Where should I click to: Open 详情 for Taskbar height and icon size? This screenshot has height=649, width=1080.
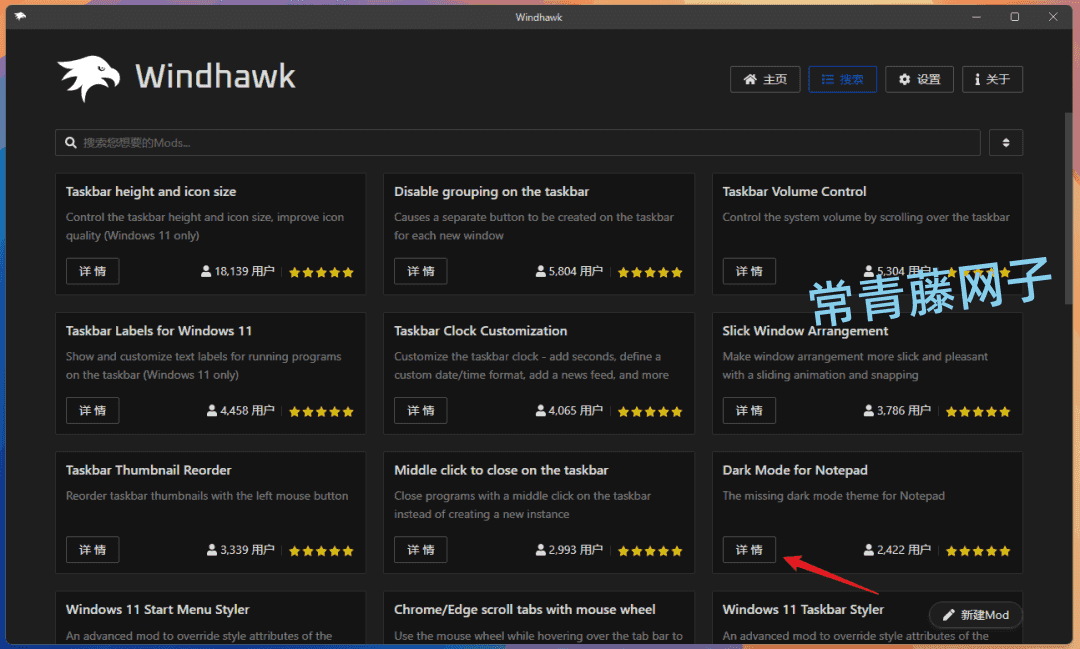(92, 271)
